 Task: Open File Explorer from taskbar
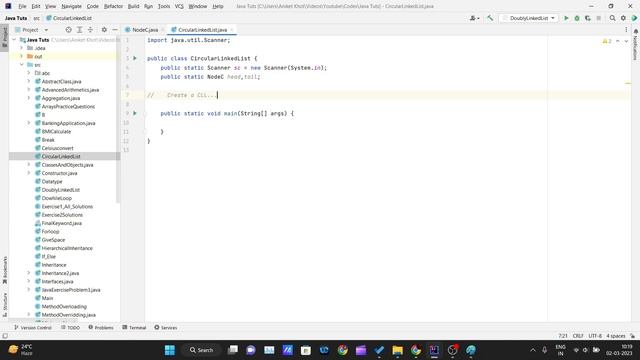click(x=398, y=350)
